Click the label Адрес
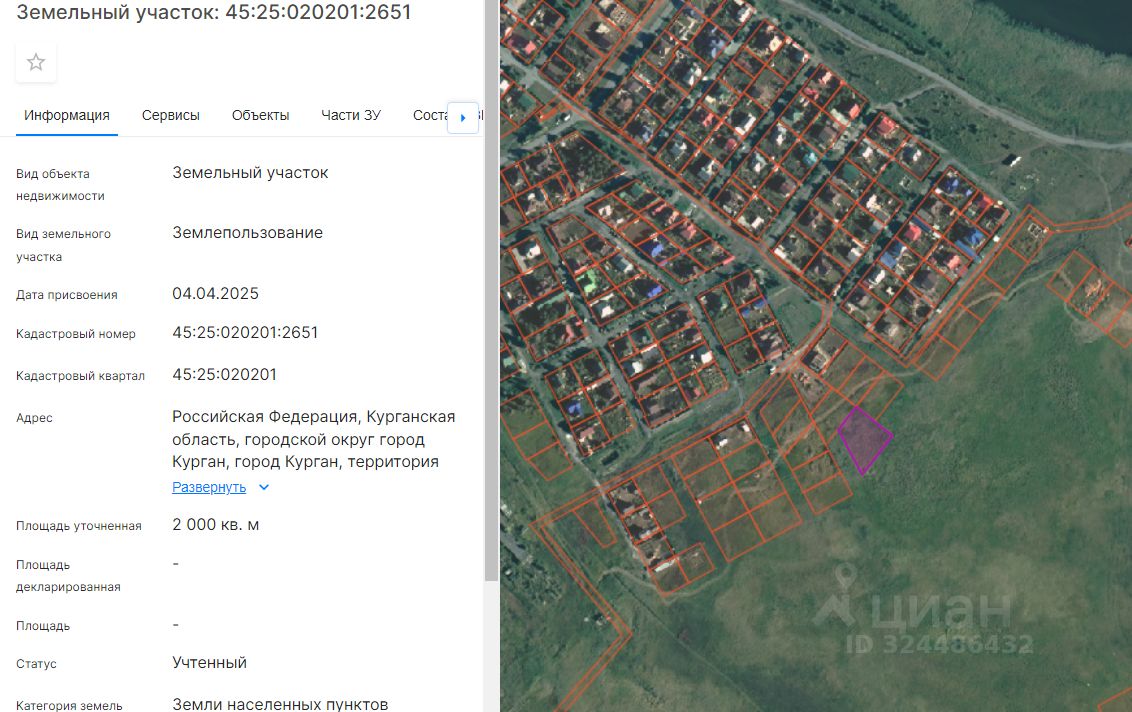The width and height of the screenshot is (1132, 712). coord(34,418)
